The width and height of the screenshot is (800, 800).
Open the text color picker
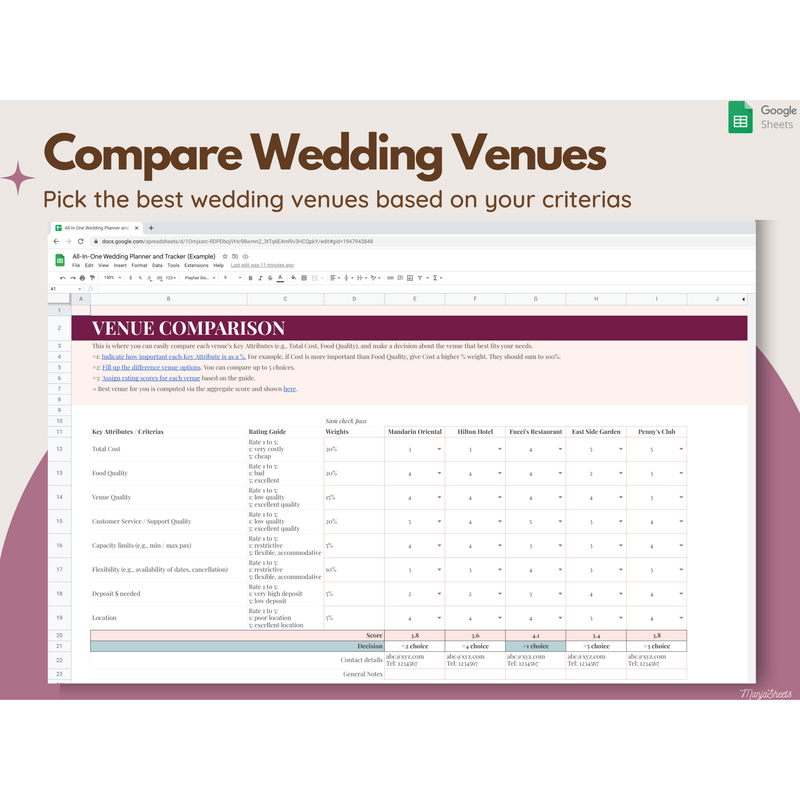pyautogui.click(x=279, y=277)
